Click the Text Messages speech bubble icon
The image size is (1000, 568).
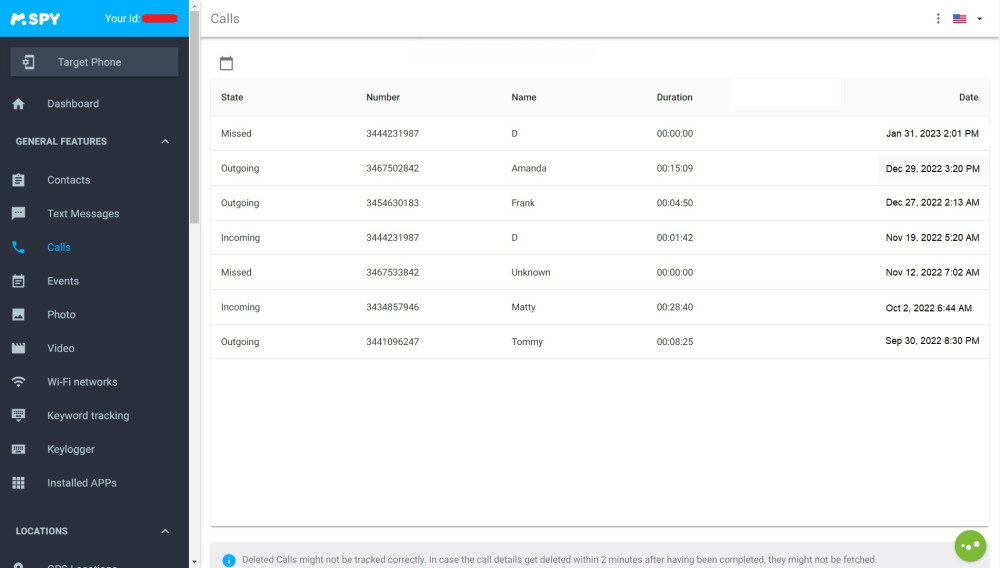18,214
